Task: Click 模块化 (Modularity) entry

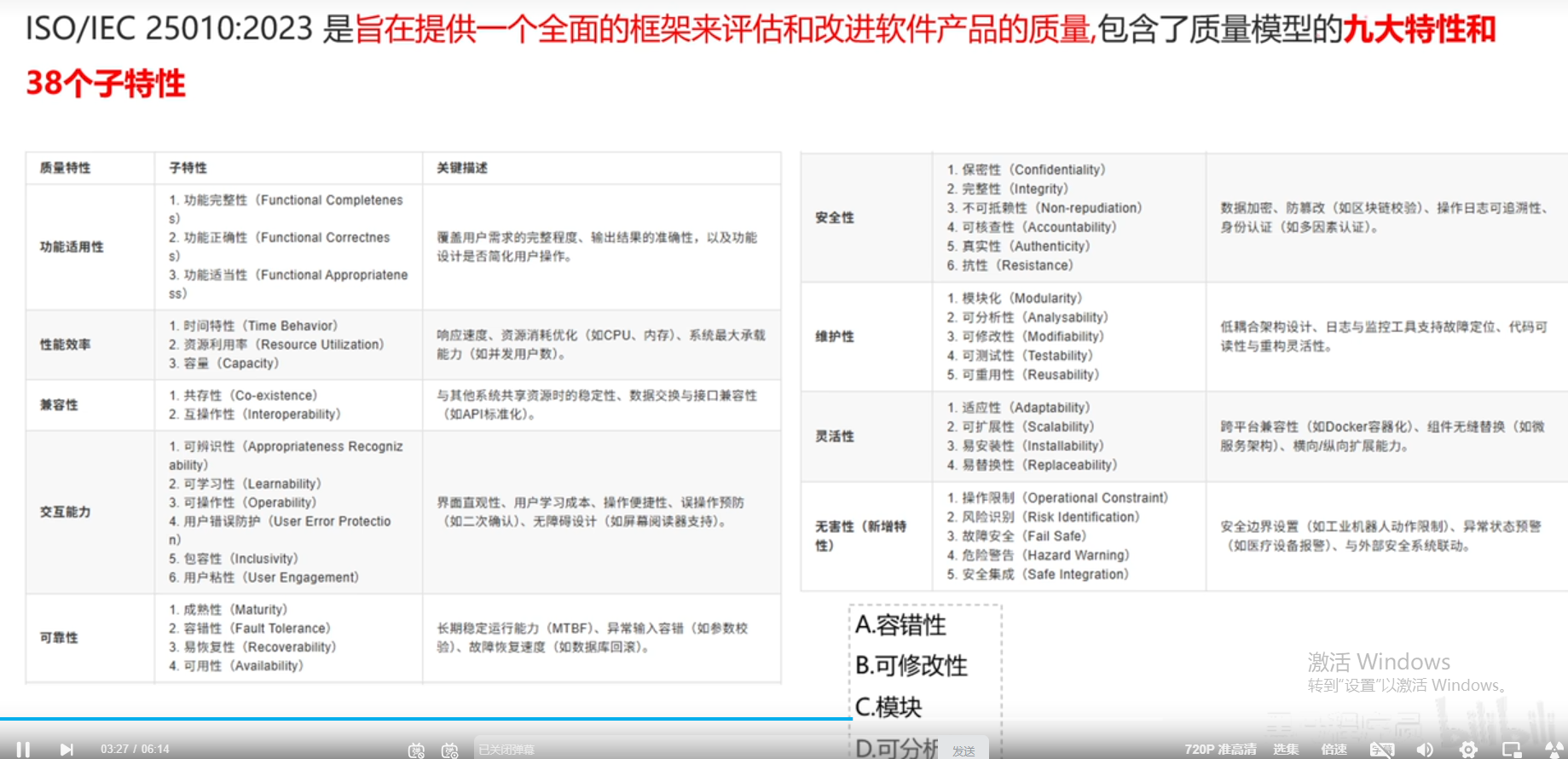Action: click(1015, 298)
